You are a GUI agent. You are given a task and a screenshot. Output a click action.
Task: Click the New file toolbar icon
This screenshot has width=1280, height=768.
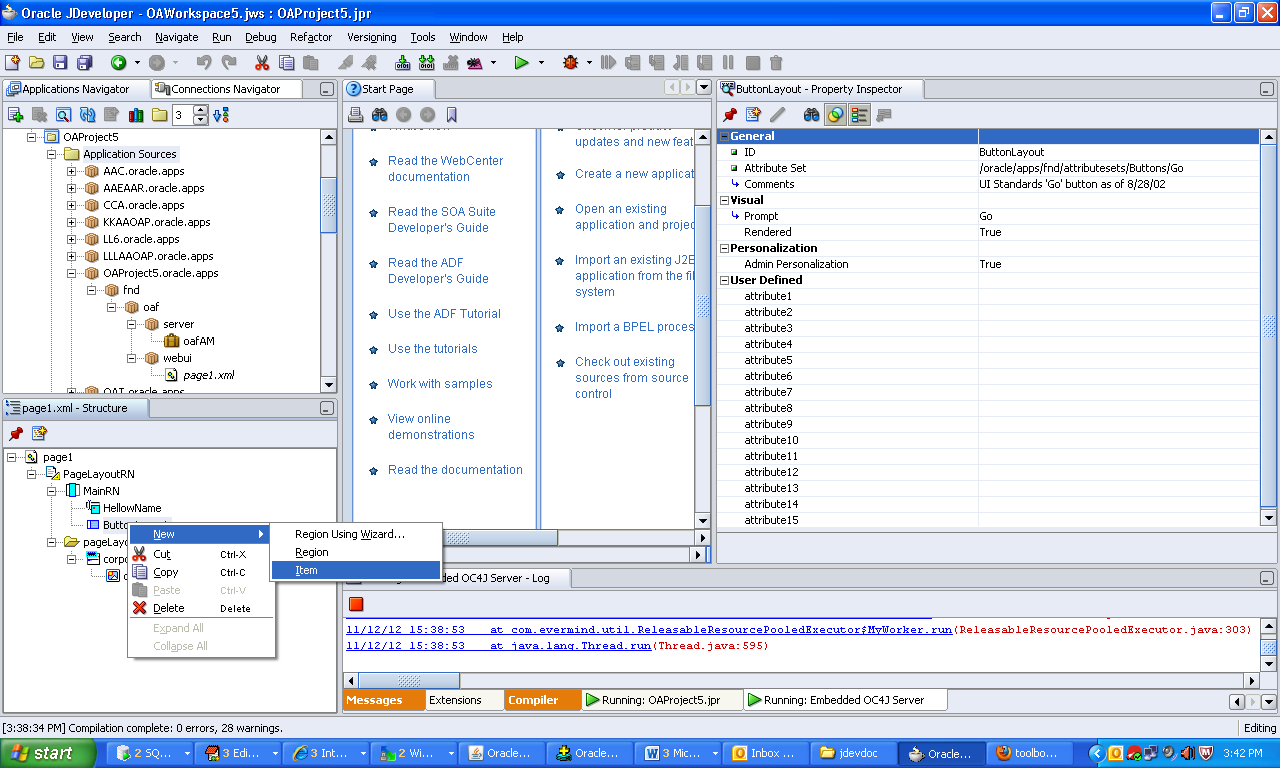[13, 63]
